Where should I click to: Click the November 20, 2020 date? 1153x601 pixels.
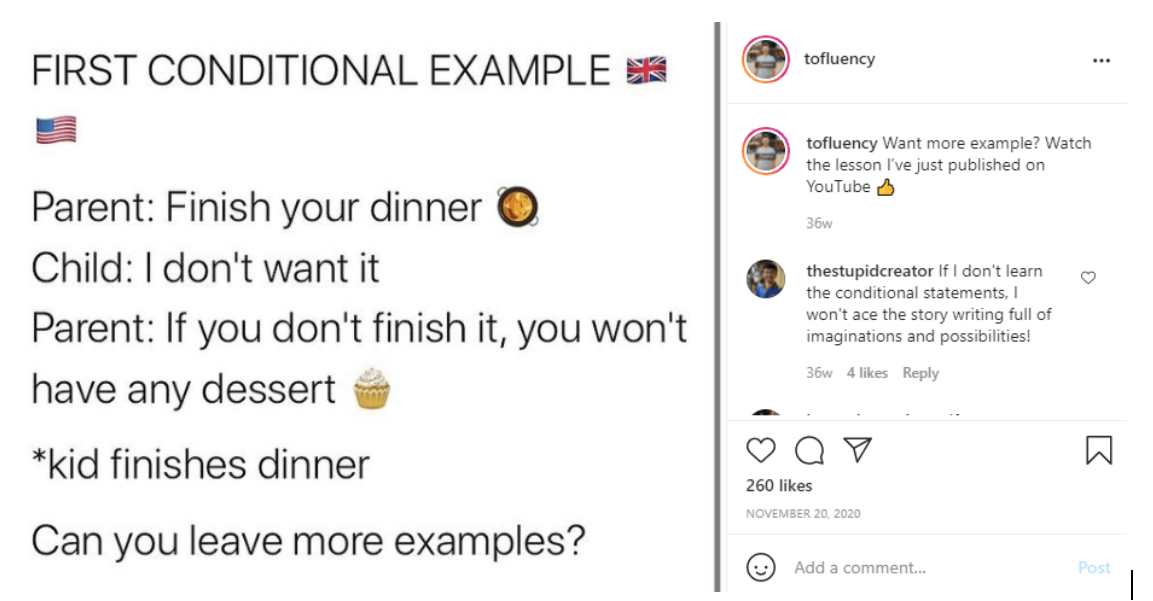click(803, 514)
